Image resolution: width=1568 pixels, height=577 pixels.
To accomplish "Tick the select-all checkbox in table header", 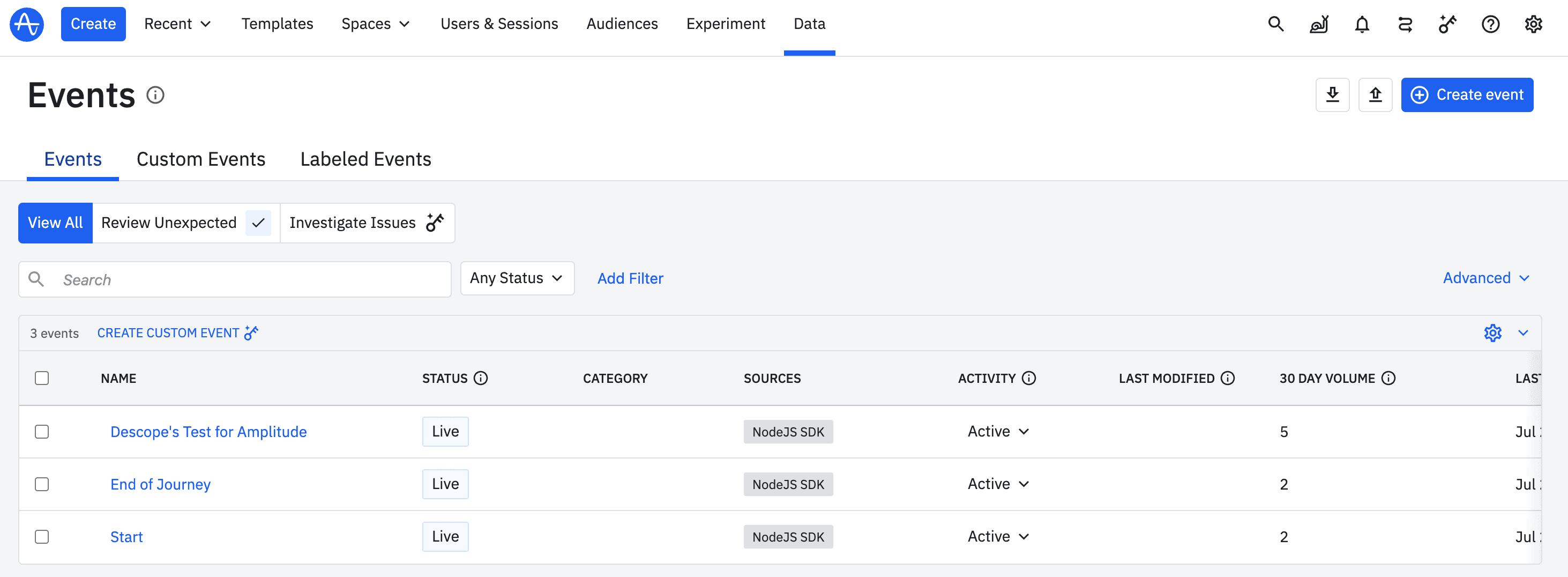I will coord(42,379).
